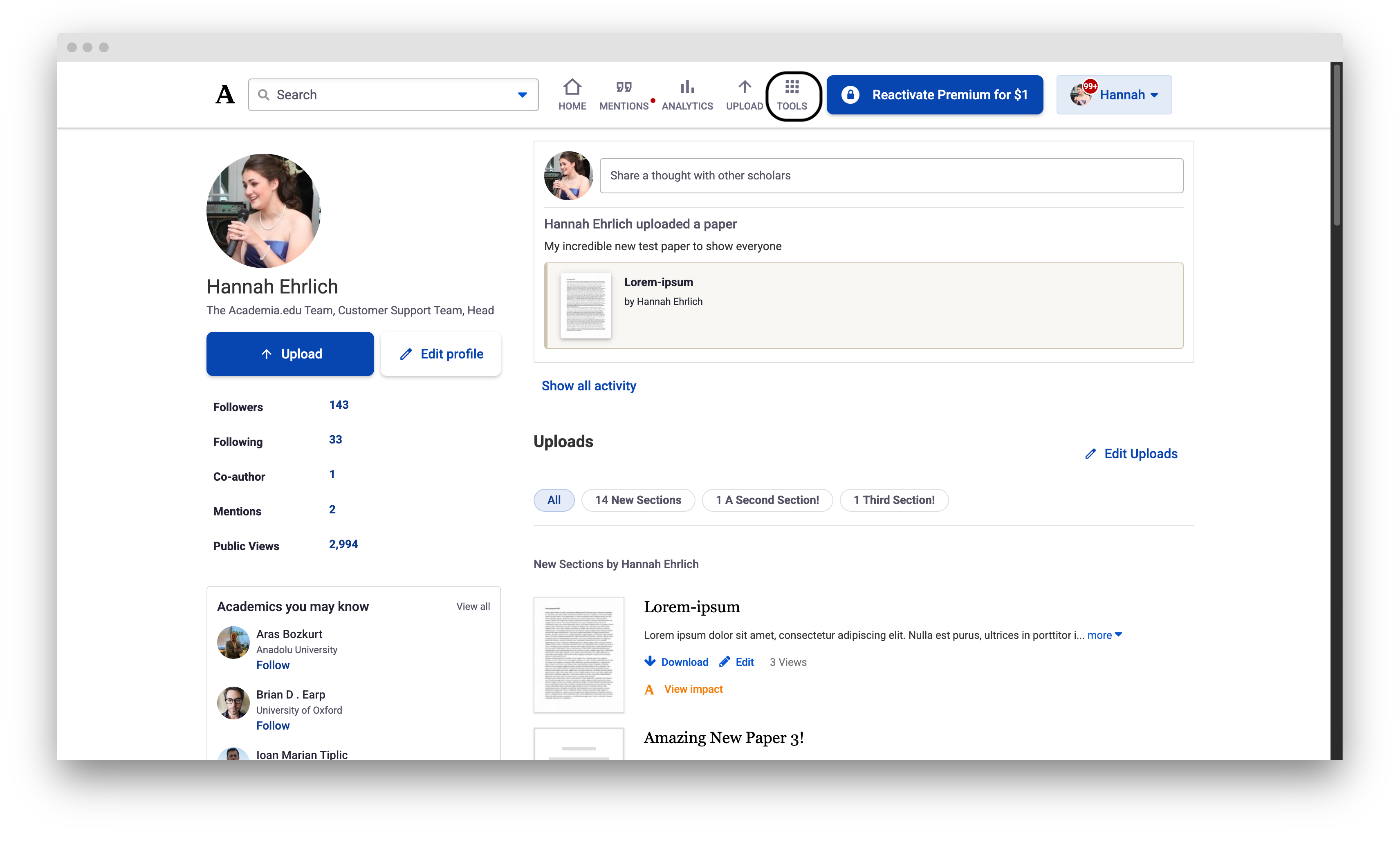
Task: Open Brian D. Earp's name link
Action: point(291,694)
